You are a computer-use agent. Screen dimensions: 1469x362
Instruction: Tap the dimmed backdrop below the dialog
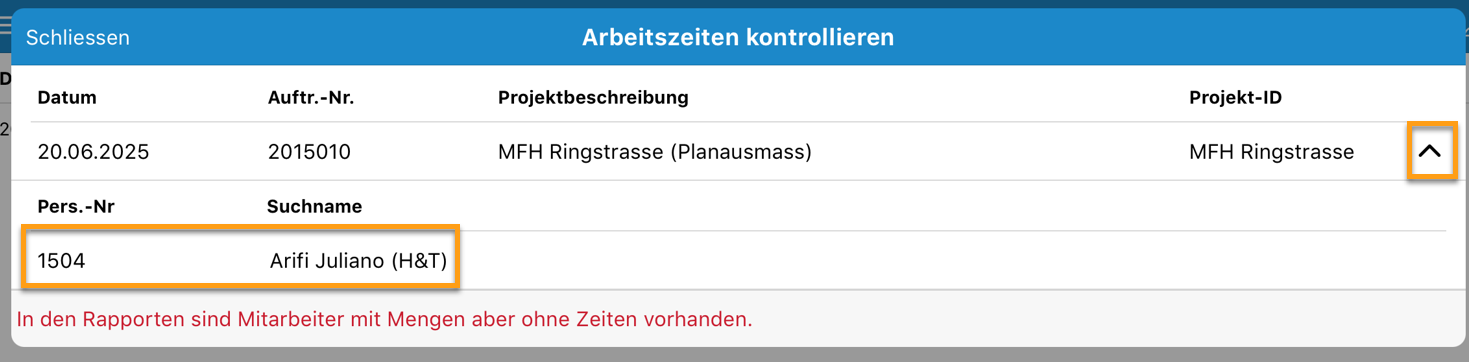pos(734,355)
